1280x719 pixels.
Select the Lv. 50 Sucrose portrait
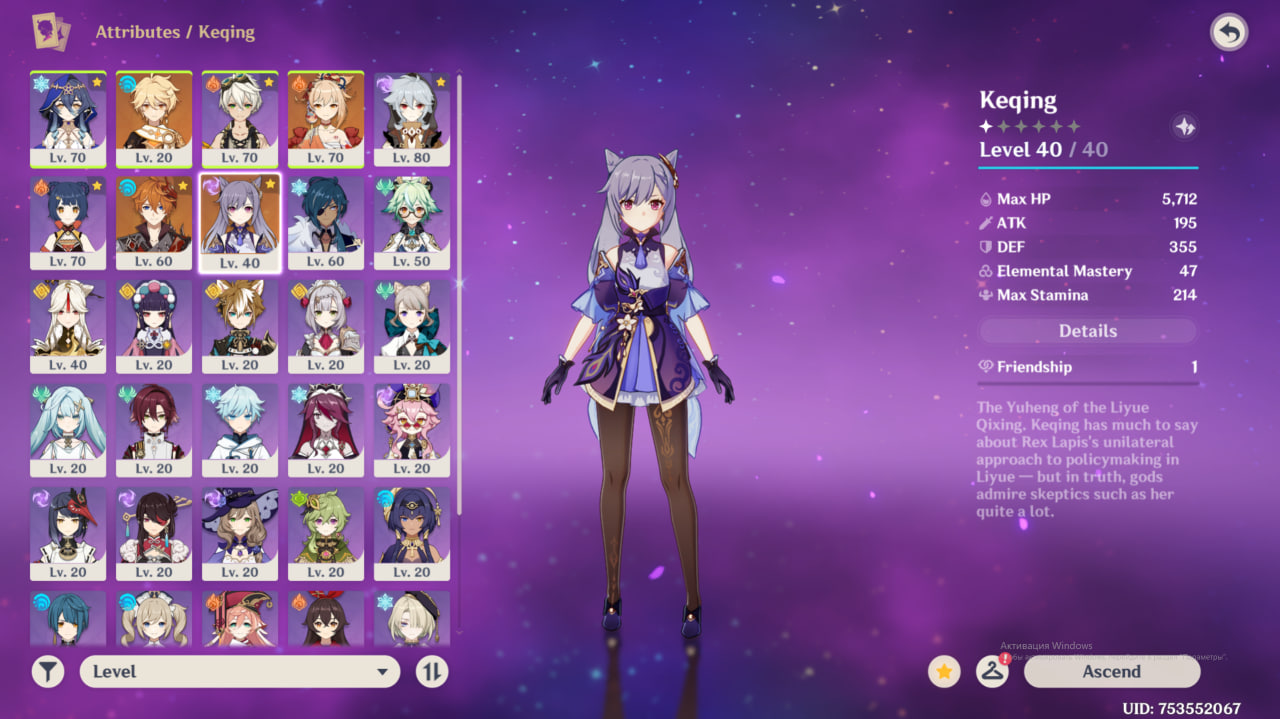[412, 222]
